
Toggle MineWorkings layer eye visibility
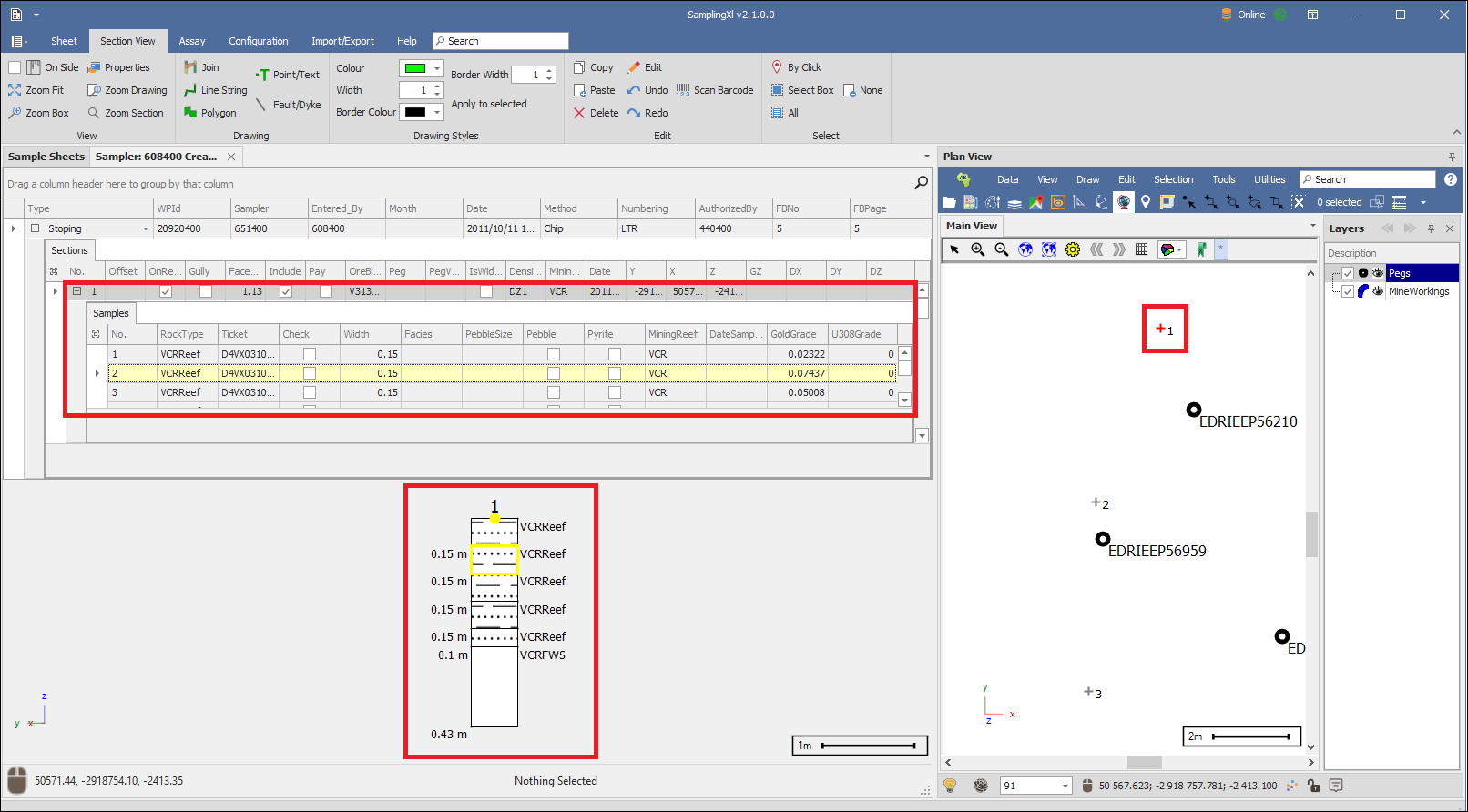tap(1378, 291)
